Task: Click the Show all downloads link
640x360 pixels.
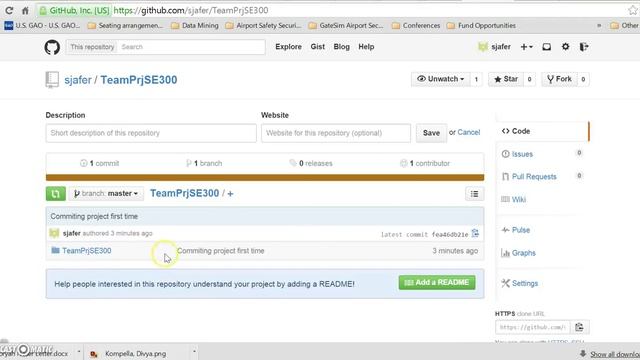Action: [x=615, y=354]
